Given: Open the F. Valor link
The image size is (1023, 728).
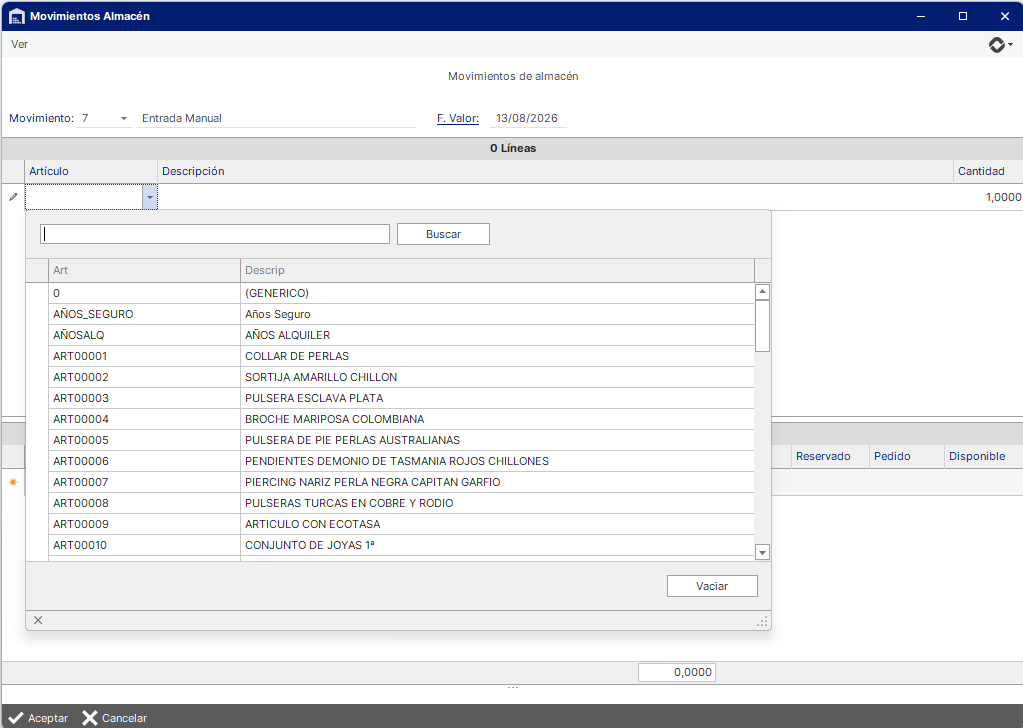Looking at the screenshot, I should click(457, 119).
